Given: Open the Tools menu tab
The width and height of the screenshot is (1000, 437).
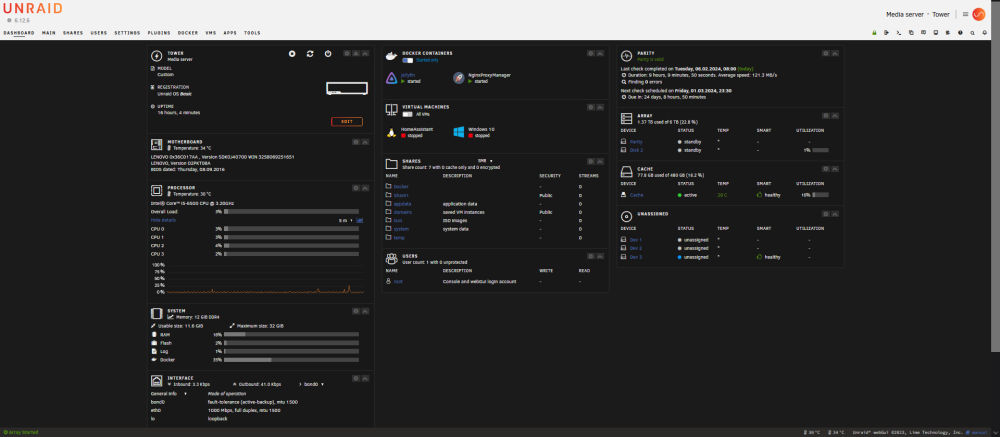Looking at the screenshot, I should tap(252, 33).
